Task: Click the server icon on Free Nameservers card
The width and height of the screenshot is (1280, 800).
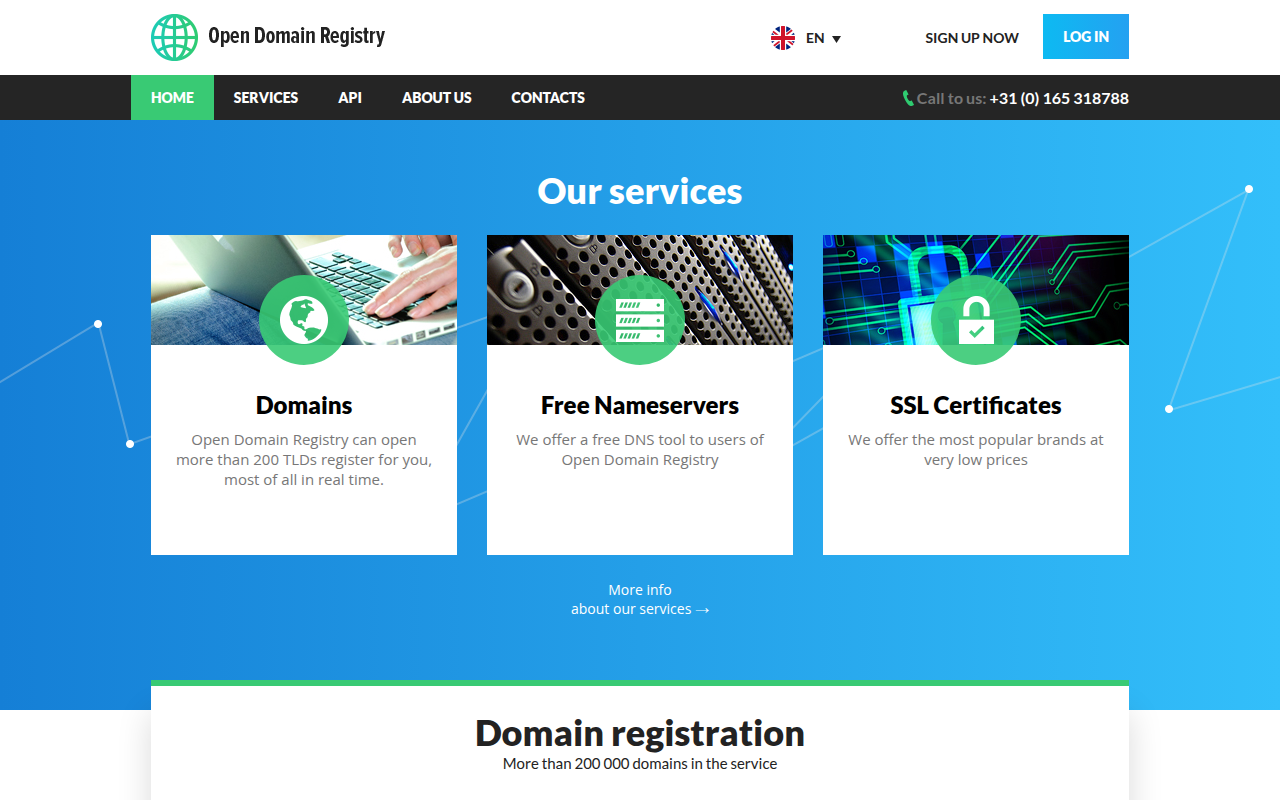Action: click(640, 320)
